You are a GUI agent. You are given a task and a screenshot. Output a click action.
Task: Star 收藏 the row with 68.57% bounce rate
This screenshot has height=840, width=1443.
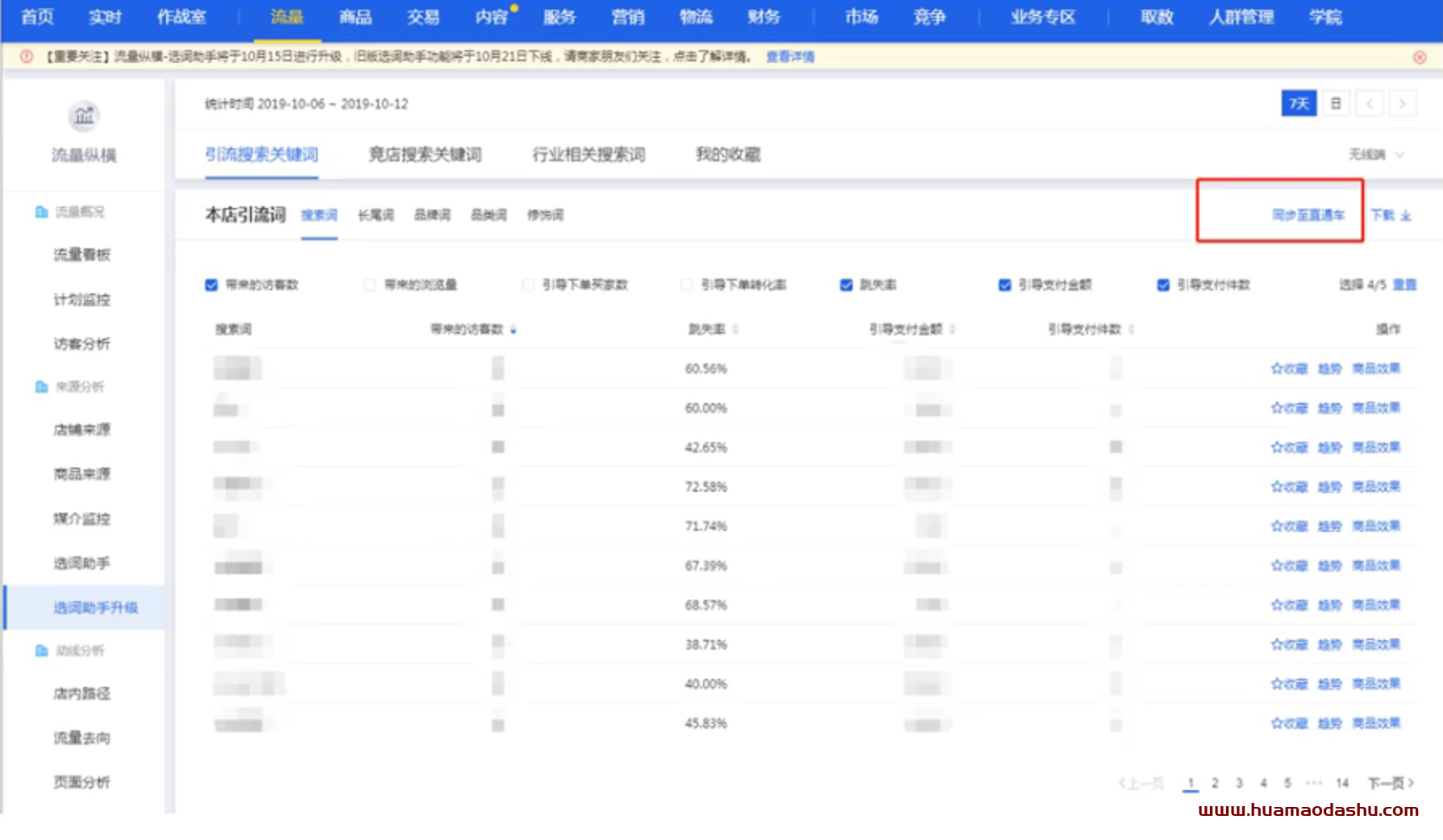tap(1289, 605)
